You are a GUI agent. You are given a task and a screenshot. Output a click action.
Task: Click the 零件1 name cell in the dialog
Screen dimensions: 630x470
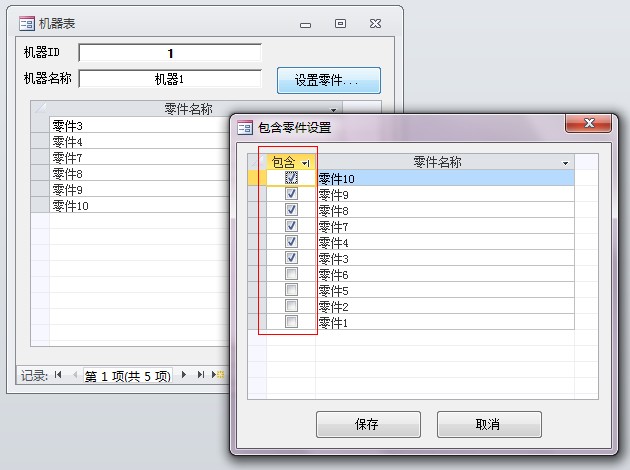445,322
